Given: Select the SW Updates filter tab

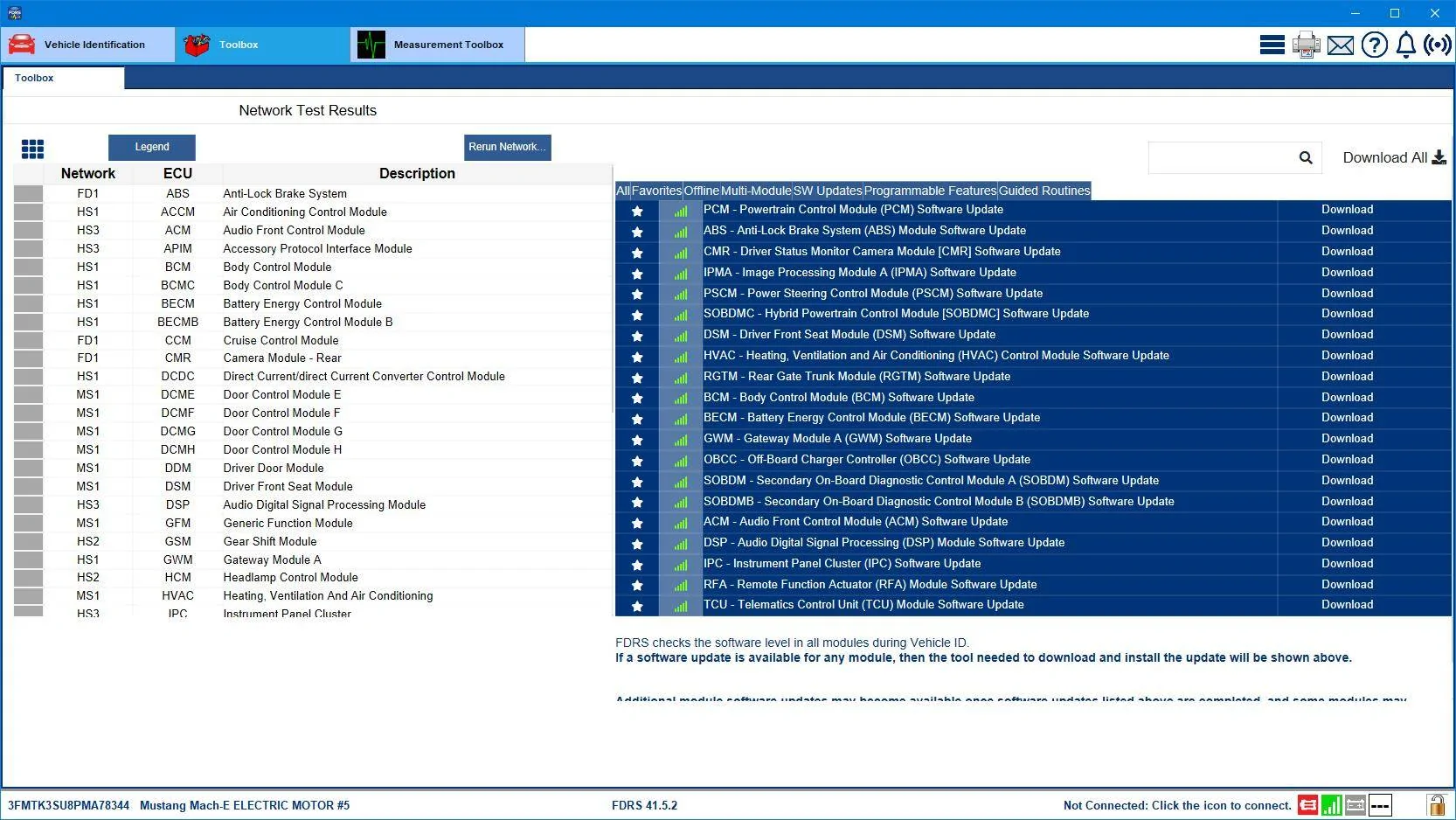Looking at the screenshot, I should point(828,191).
